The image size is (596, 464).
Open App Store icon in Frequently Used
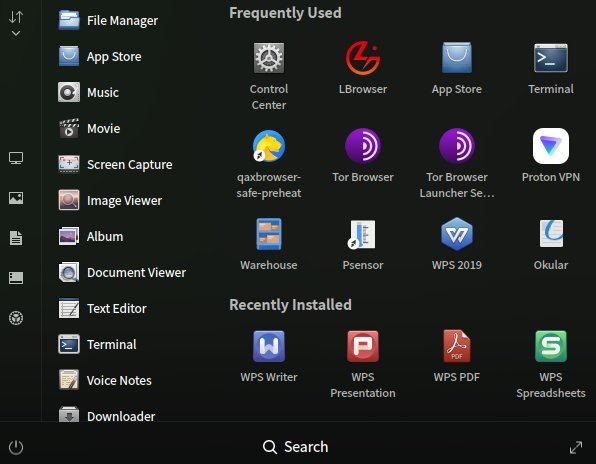pos(457,58)
